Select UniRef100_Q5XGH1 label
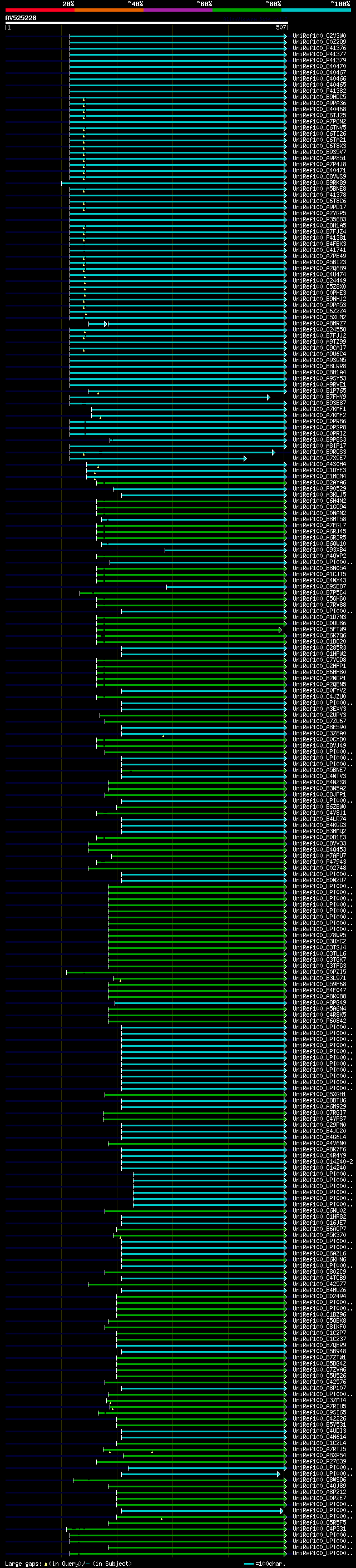Screen dimensions: 356x1568 pos(319,1095)
